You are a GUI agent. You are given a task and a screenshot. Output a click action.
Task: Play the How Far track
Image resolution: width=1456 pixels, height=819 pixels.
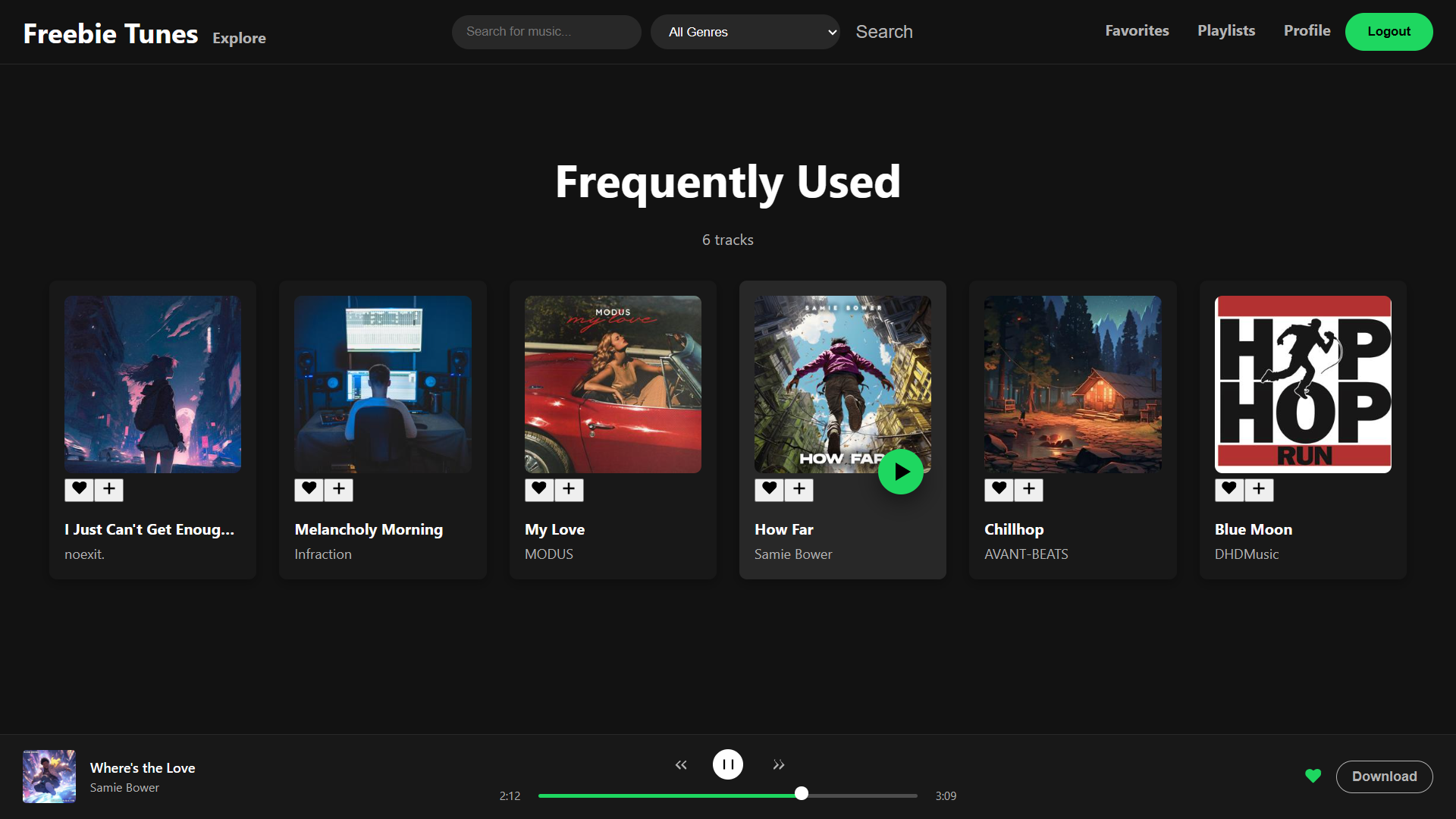pos(901,471)
